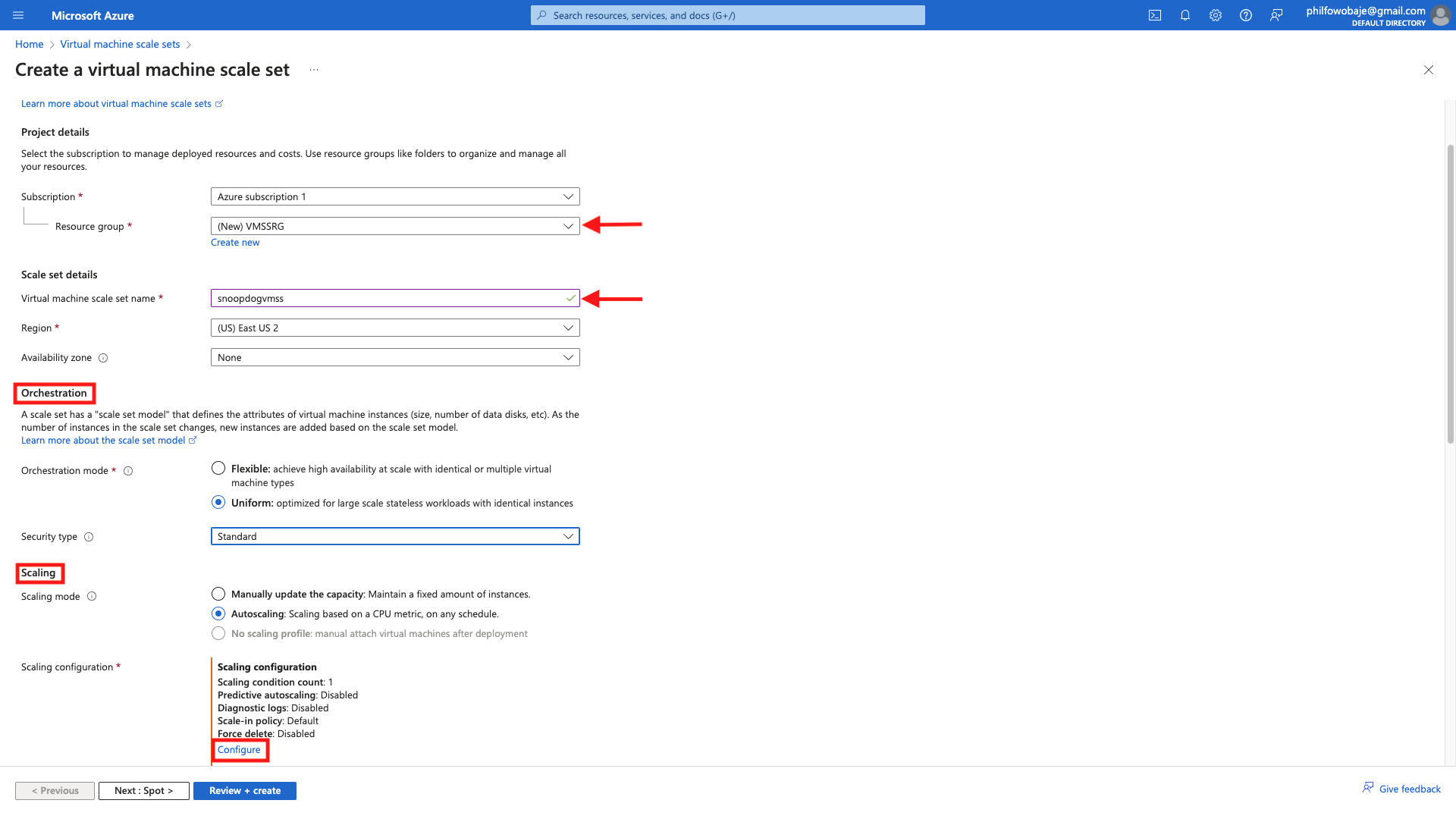Click the Availability zone info icon
Viewport: 1456px width, 819px height.
[103, 358]
